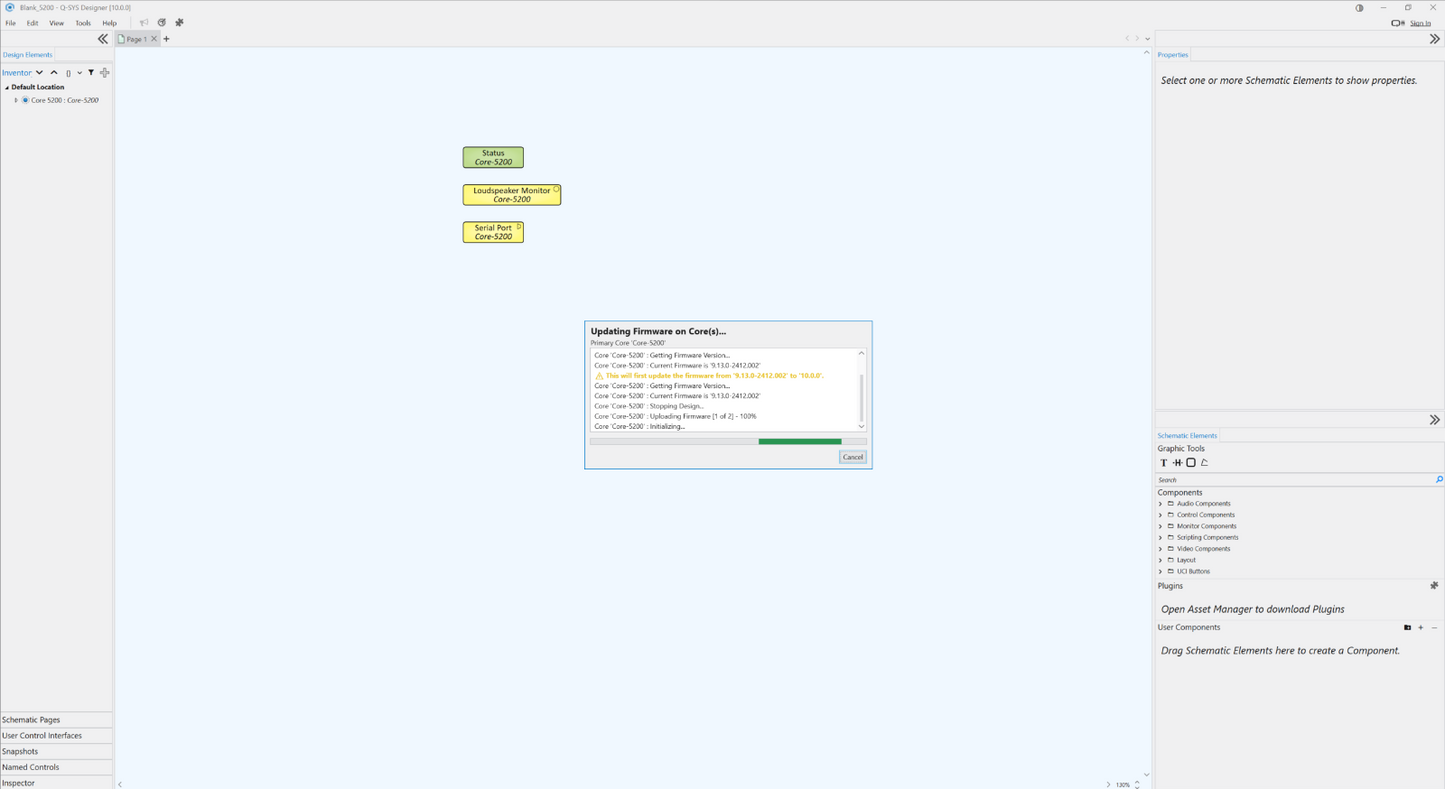Select the signal connector graphic tool
1445x789 pixels.
coord(1177,463)
